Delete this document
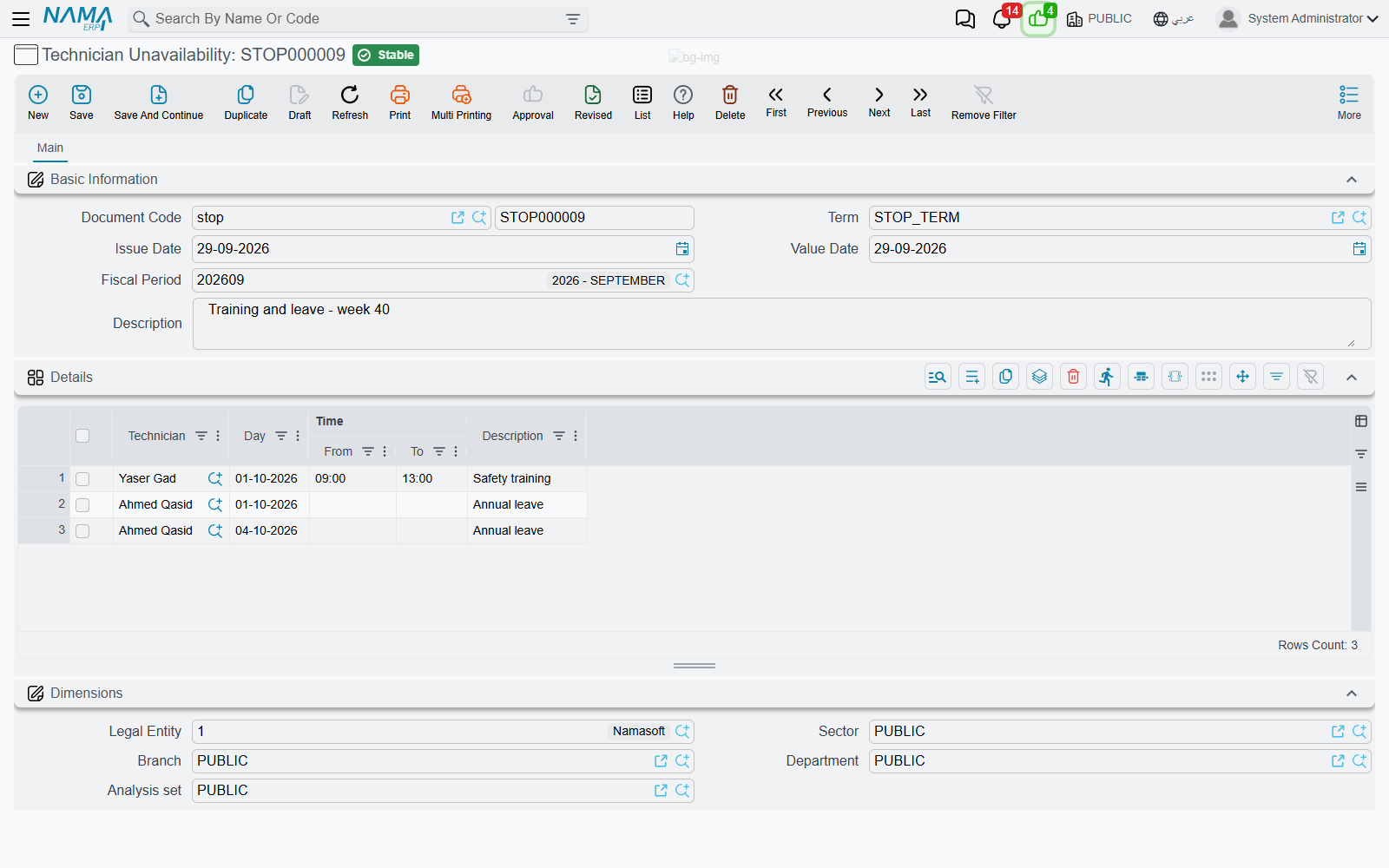1389x868 pixels. point(730,102)
